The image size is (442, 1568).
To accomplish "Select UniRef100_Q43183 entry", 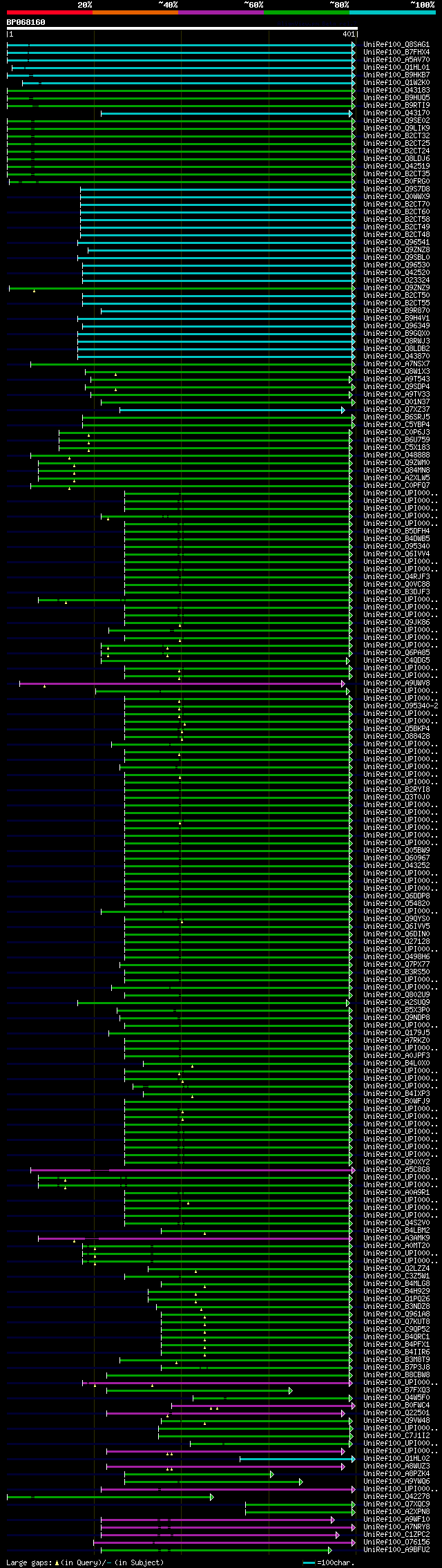I will (396, 91).
